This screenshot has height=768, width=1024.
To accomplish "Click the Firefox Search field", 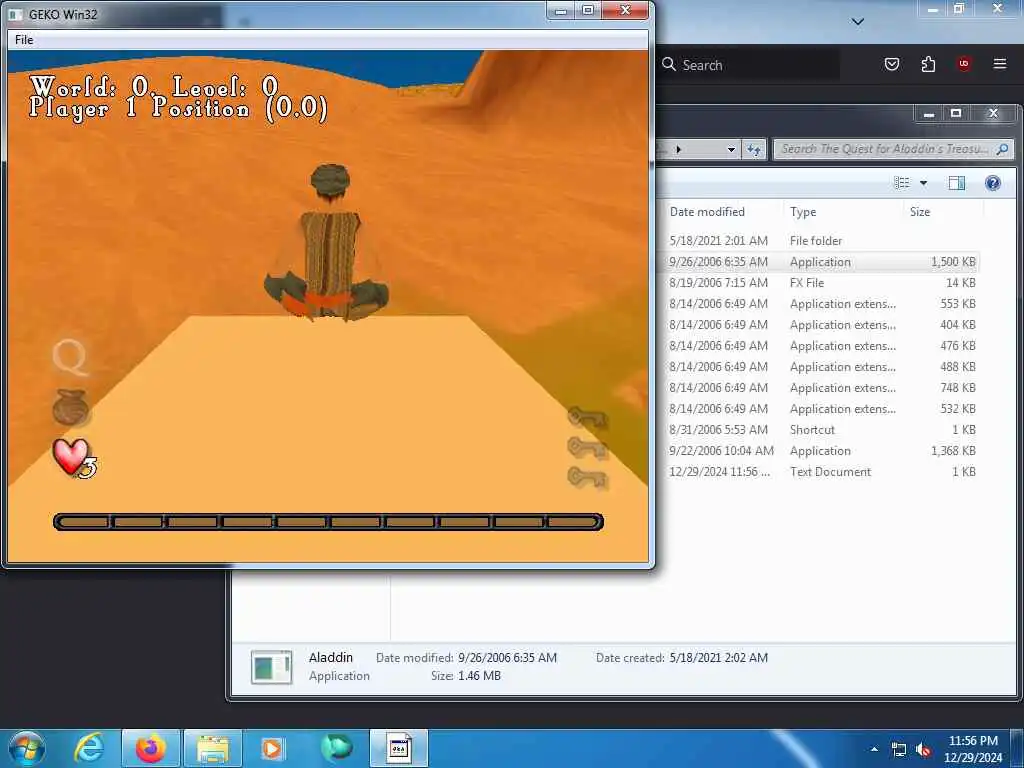I will [x=748, y=65].
